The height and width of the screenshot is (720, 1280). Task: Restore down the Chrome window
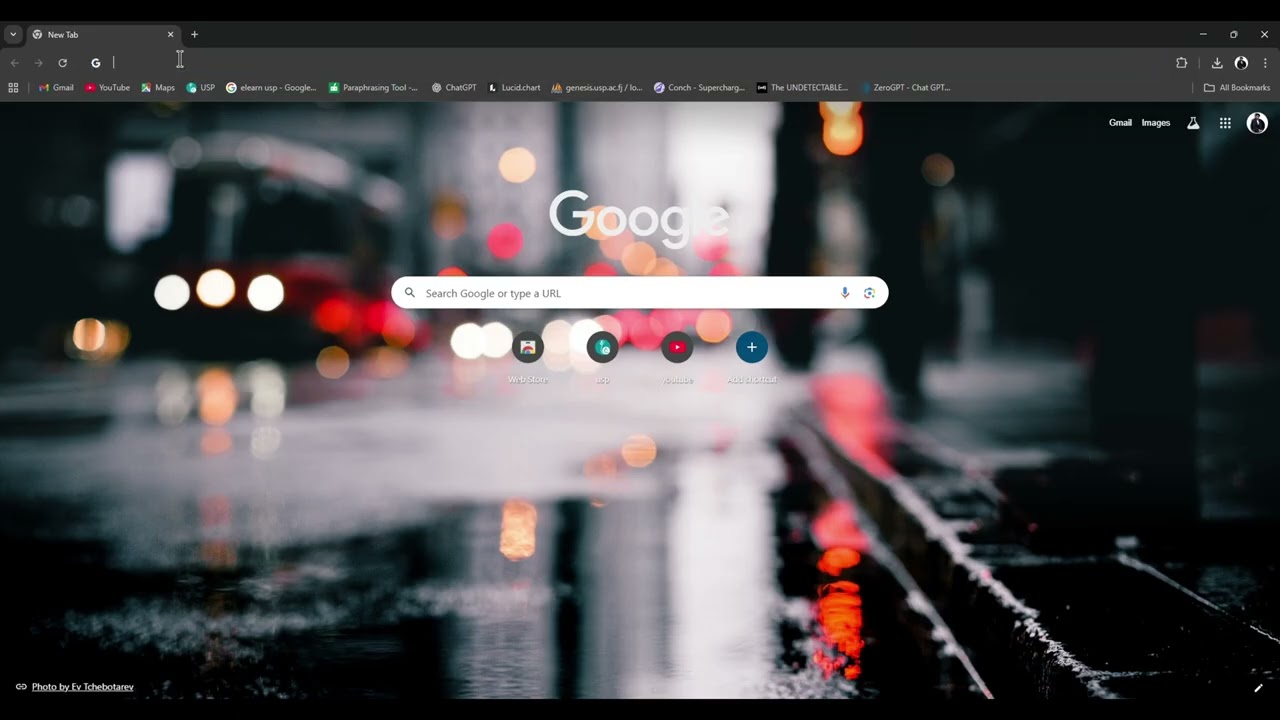click(x=1234, y=34)
